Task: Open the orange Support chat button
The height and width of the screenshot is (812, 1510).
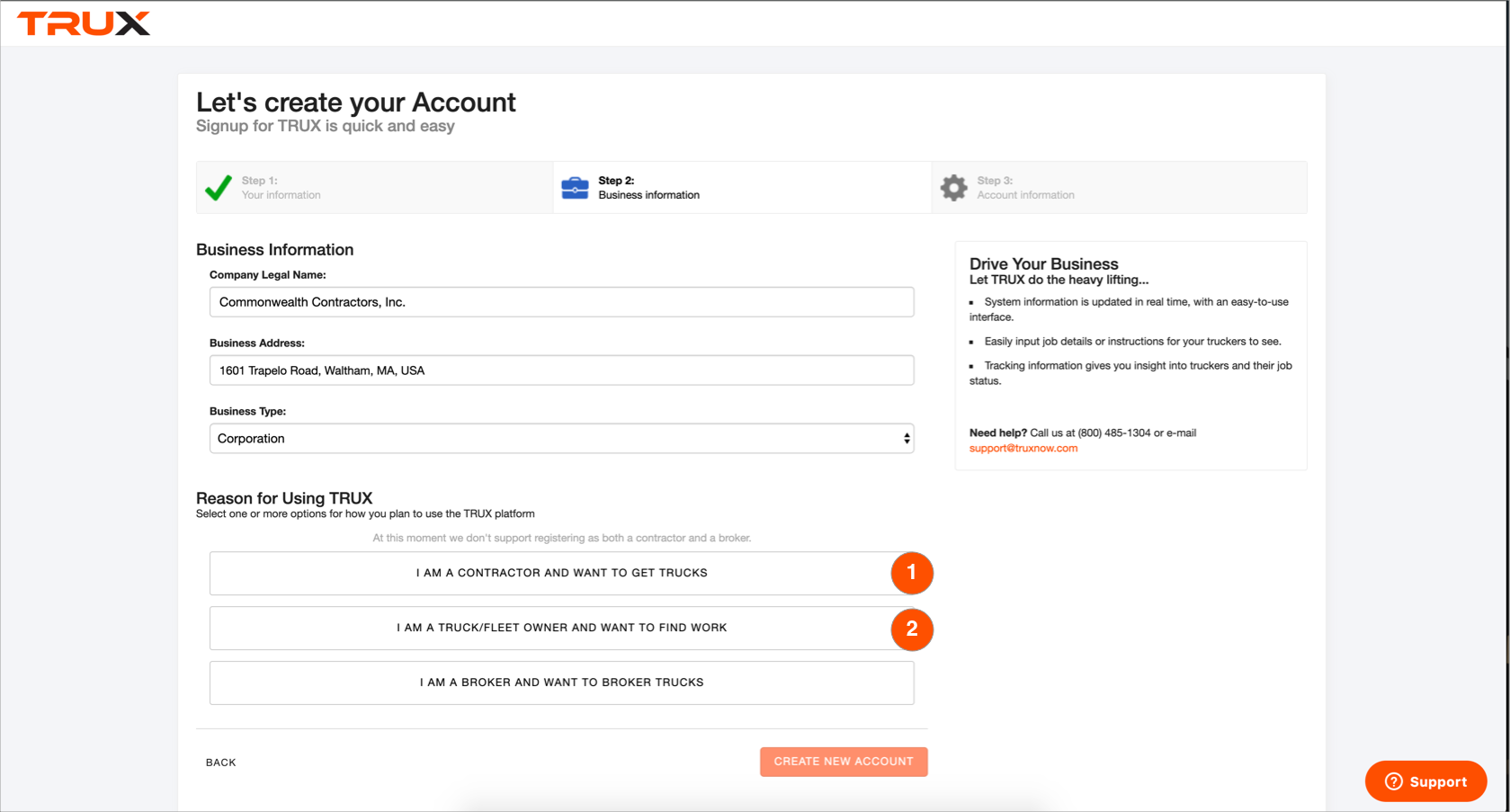Action: coord(1425,781)
